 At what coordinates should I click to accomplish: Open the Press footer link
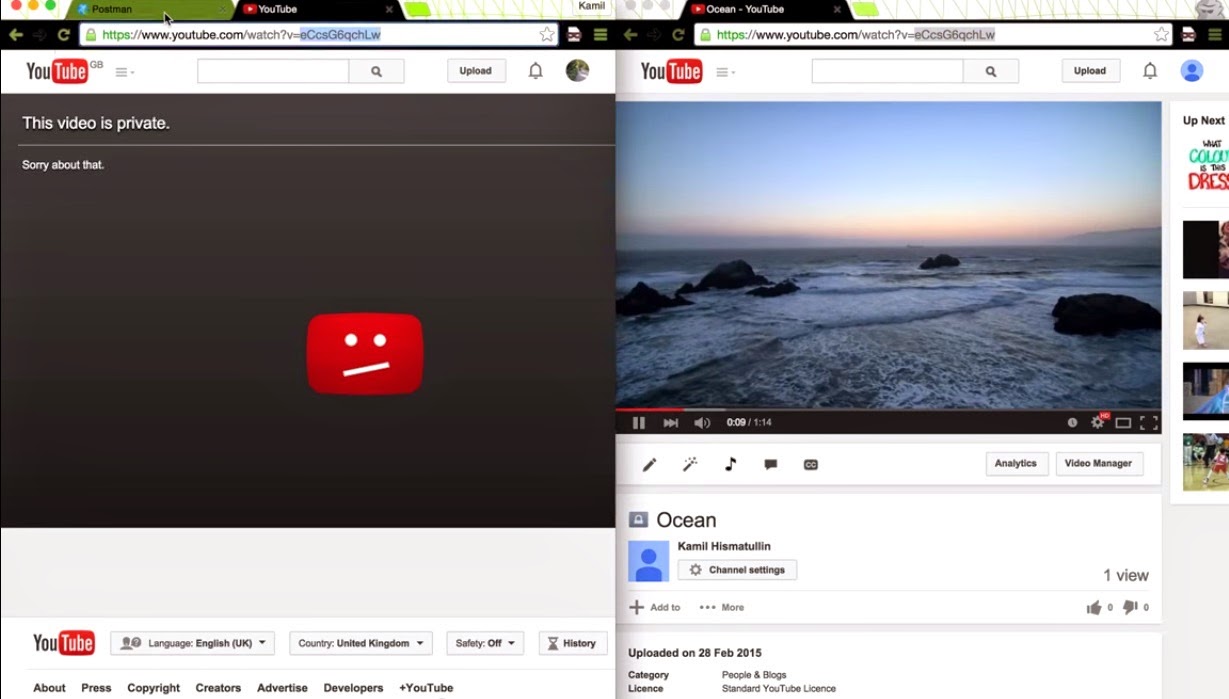[x=96, y=688]
